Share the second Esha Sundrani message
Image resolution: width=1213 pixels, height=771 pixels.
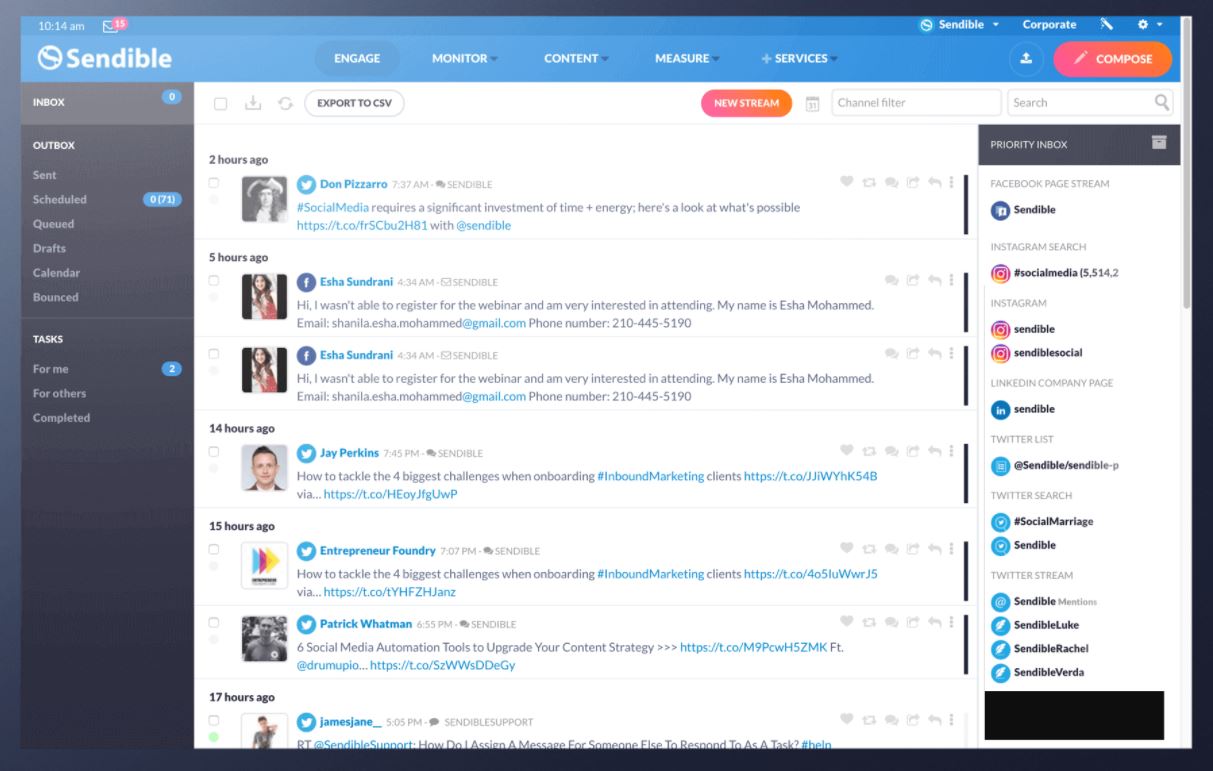[913, 353]
